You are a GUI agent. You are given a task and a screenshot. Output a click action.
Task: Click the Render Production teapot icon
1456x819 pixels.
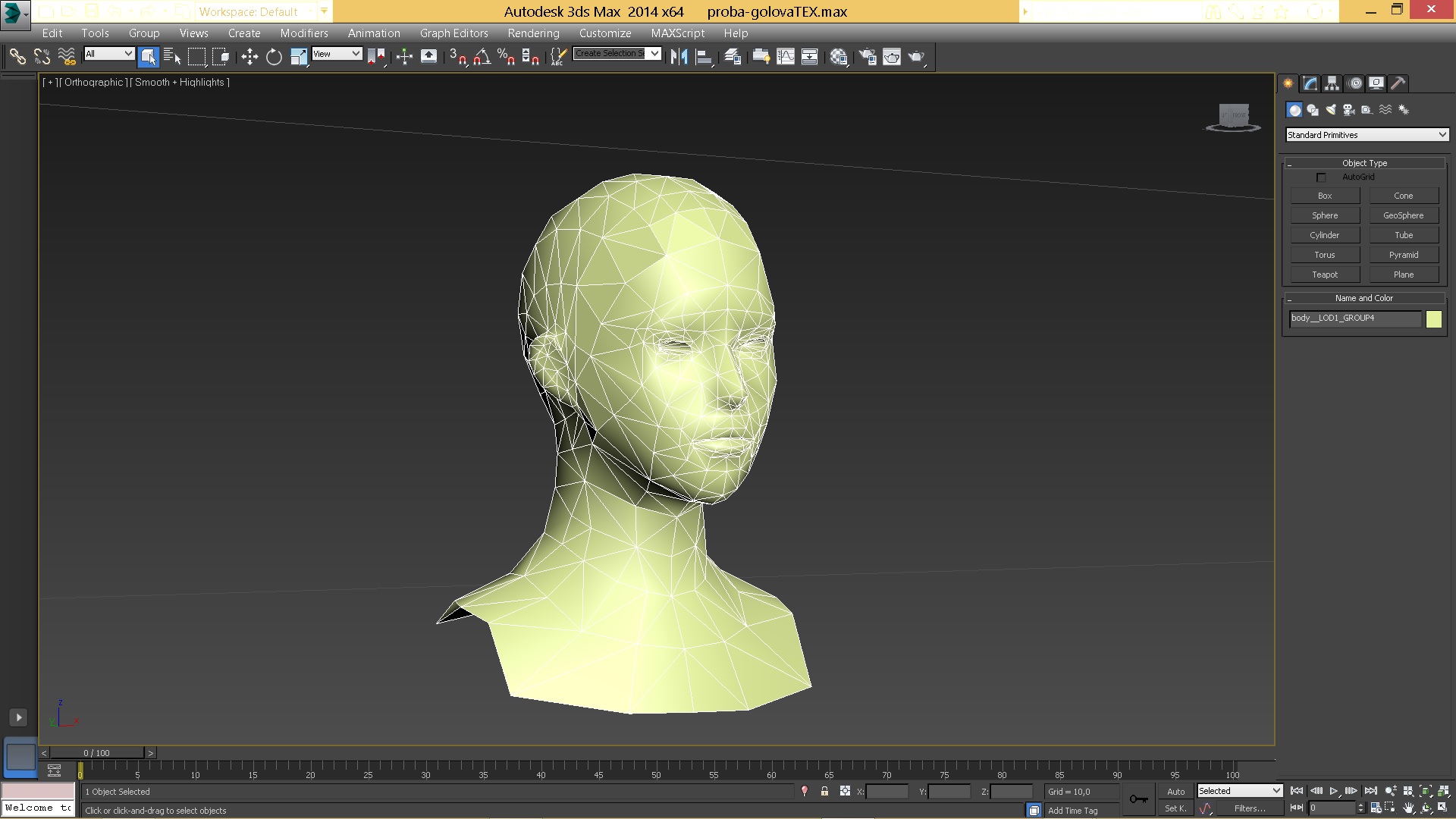pyautogui.click(x=916, y=57)
